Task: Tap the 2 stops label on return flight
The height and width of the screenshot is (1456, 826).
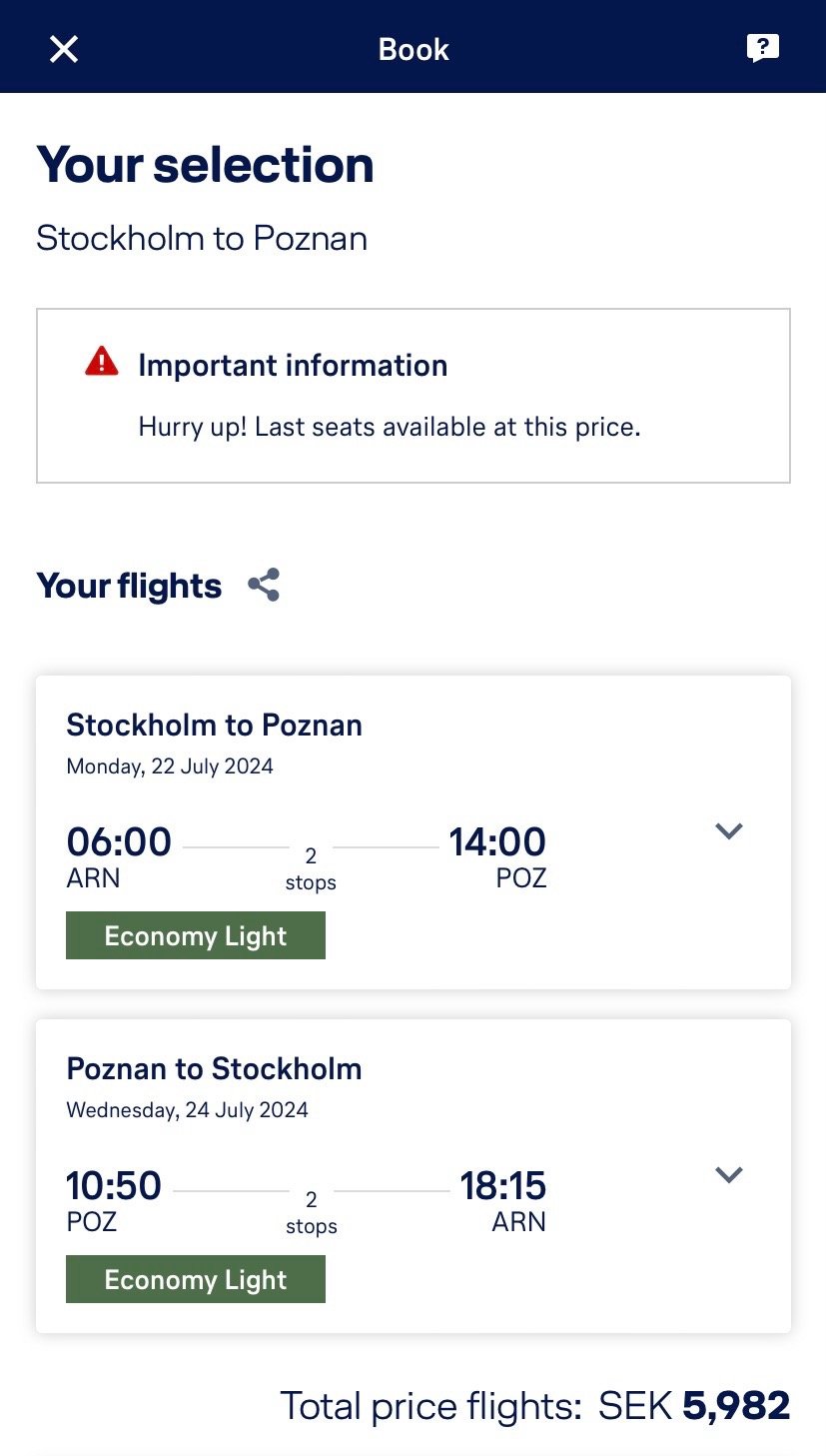Action: tap(311, 1212)
